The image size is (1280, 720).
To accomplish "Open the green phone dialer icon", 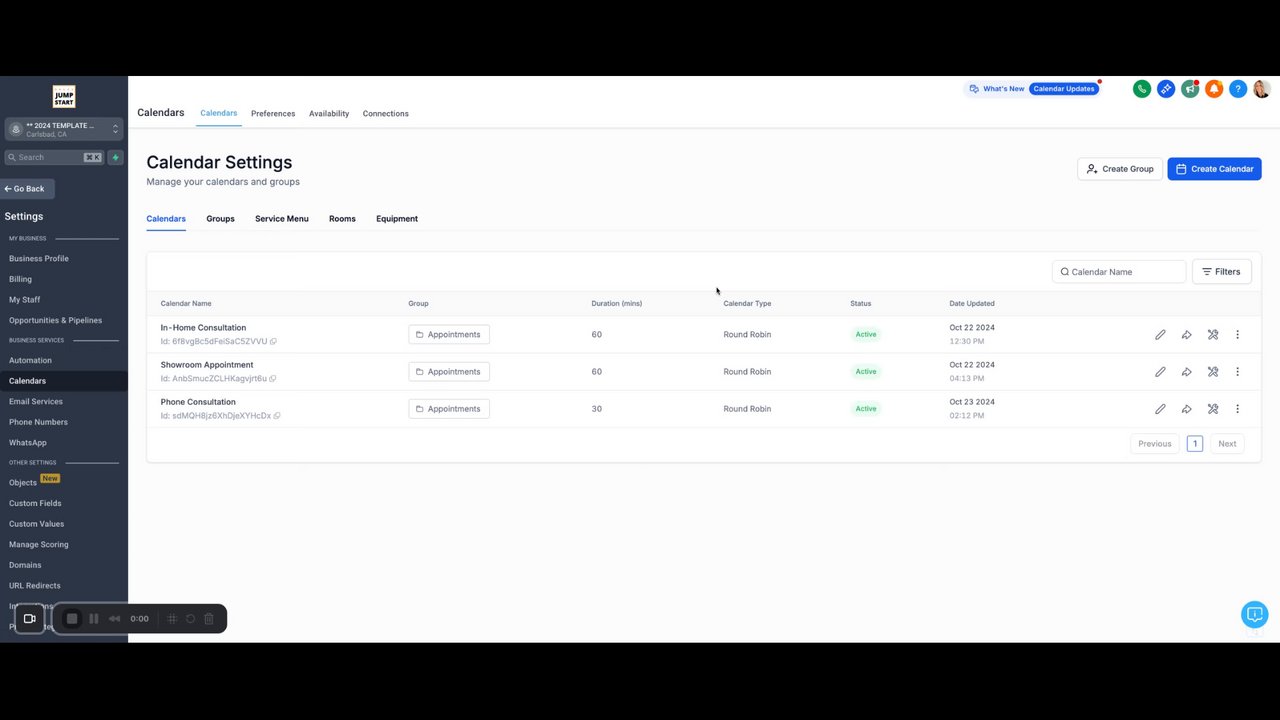I will pyautogui.click(x=1141, y=89).
